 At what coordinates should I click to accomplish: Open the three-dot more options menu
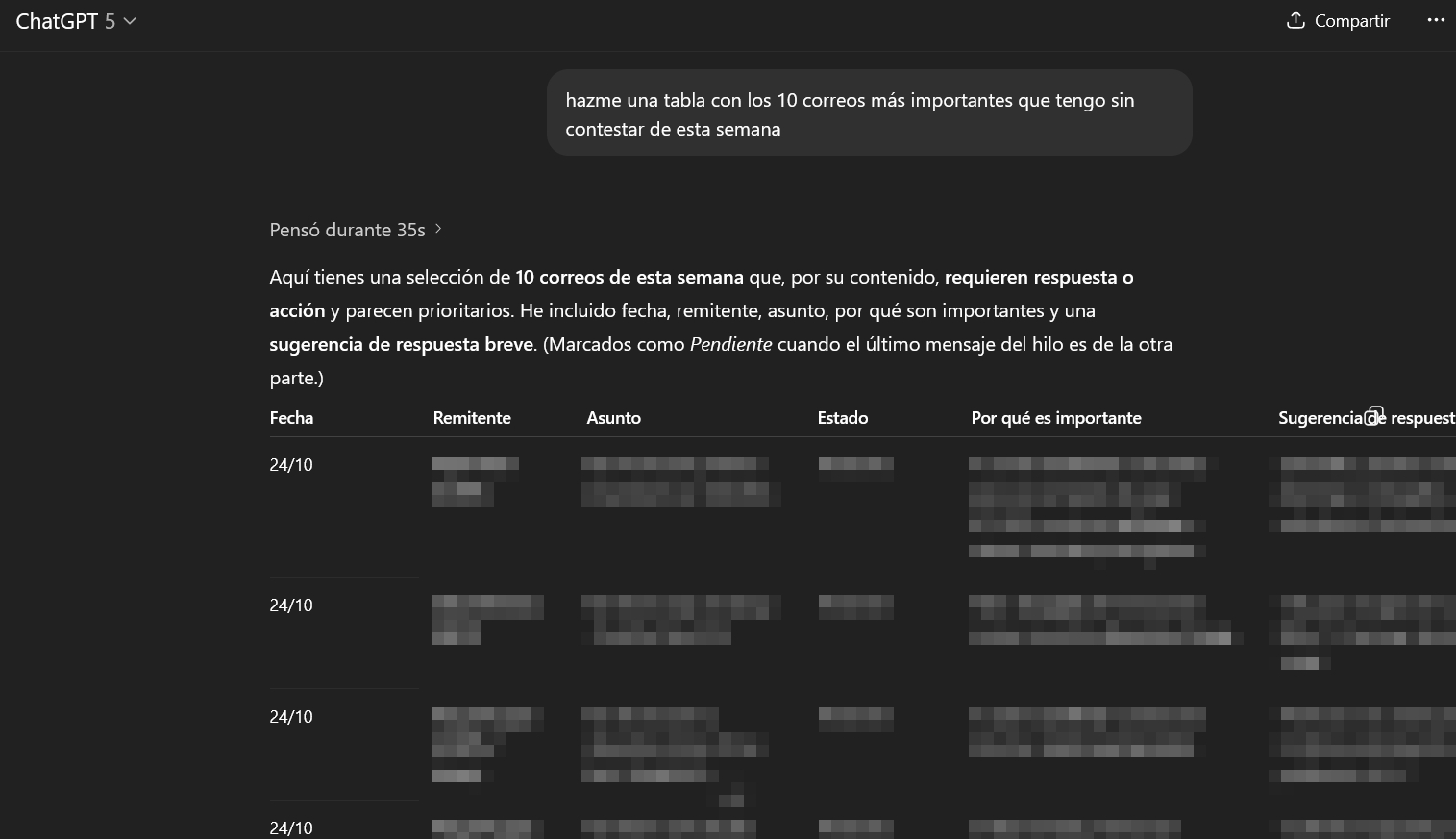(1436, 20)
